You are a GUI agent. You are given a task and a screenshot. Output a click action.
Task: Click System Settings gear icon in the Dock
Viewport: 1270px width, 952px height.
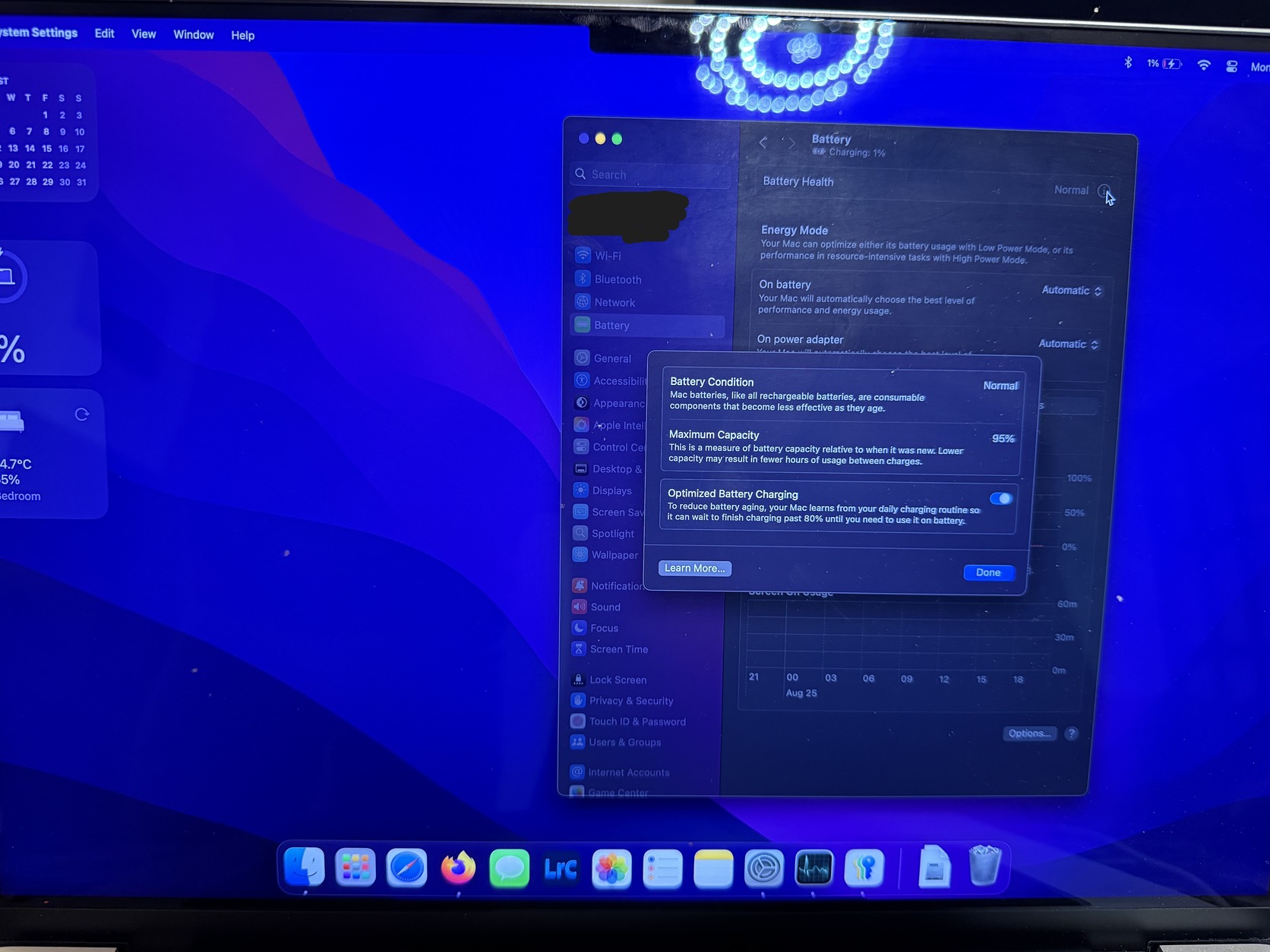pos(763,868)
